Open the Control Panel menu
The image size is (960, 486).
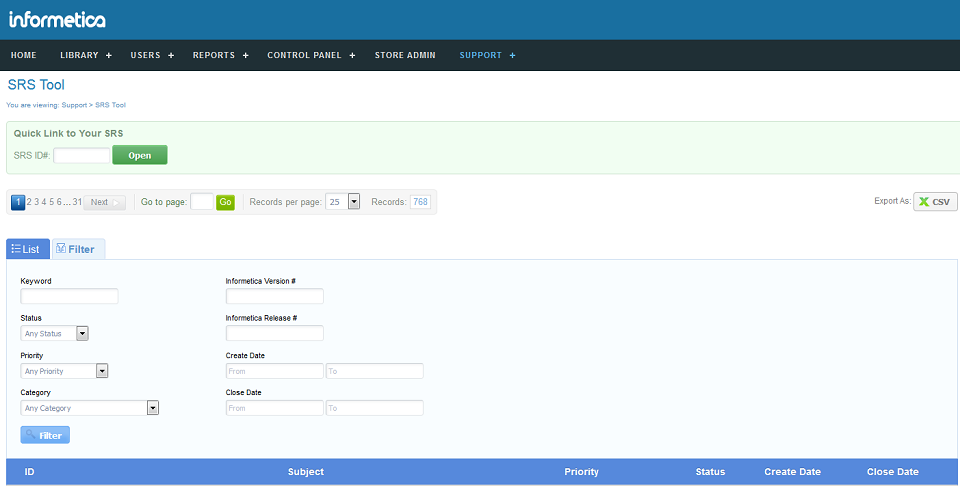tap(304, 55)
